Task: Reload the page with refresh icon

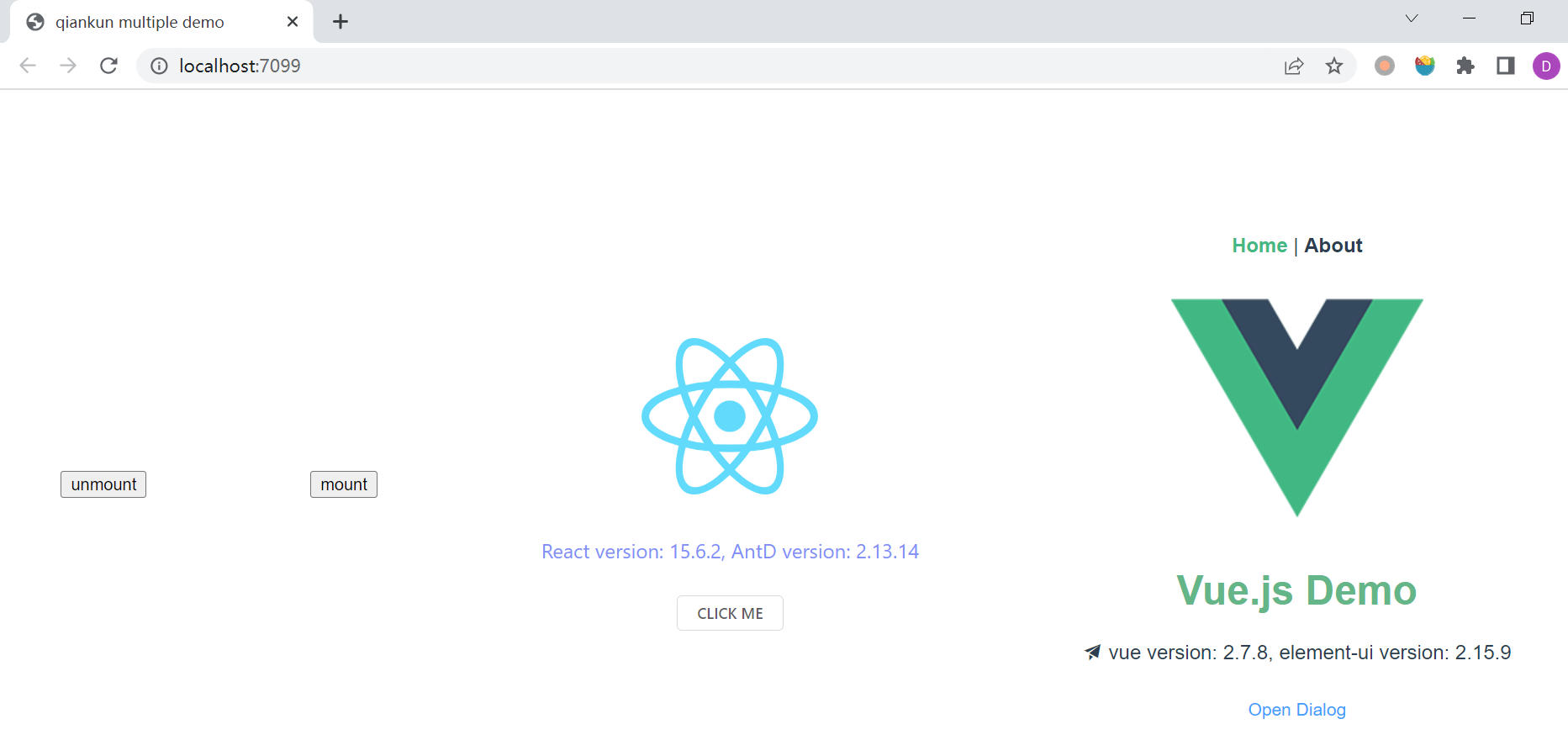Action: pyautogui.click(x=108, y=66)
